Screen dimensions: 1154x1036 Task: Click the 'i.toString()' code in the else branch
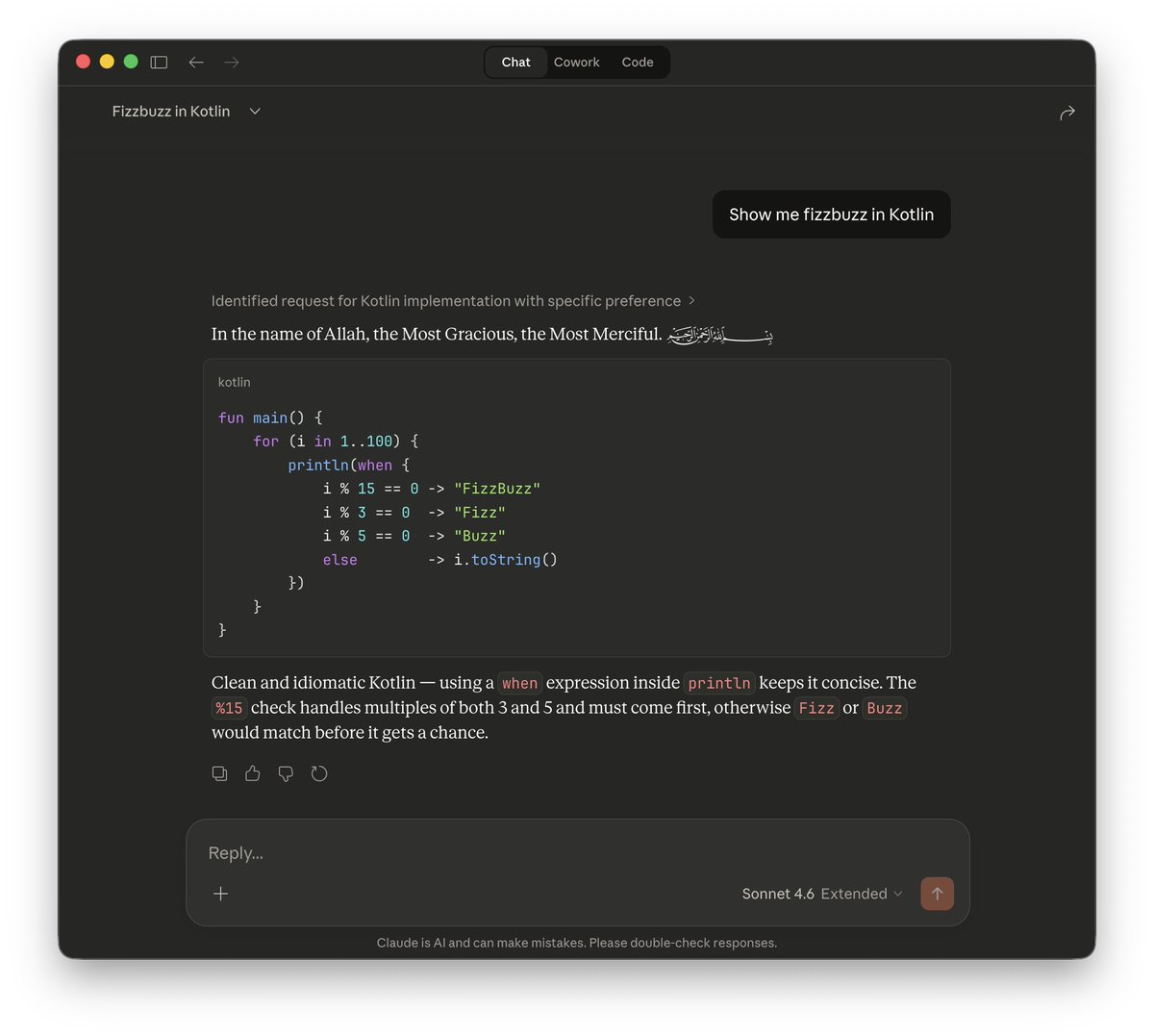(506, 560)
